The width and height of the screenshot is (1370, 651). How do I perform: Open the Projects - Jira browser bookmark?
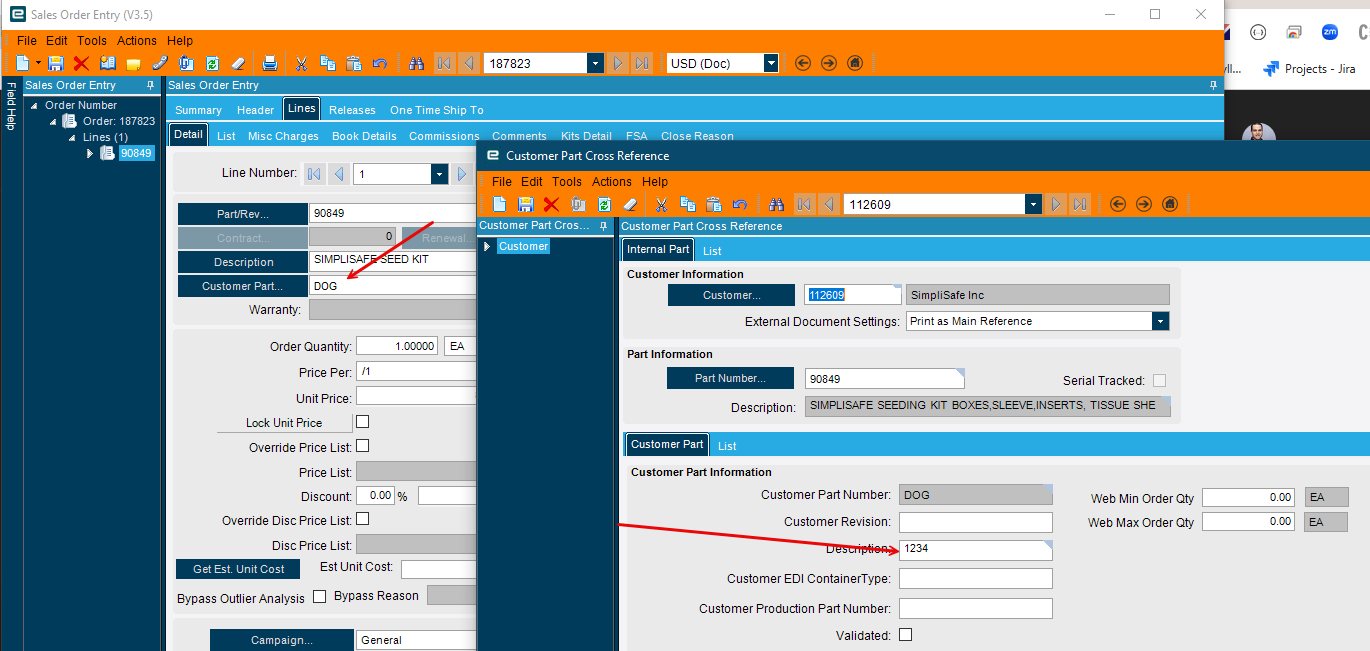coord(1309,69)
